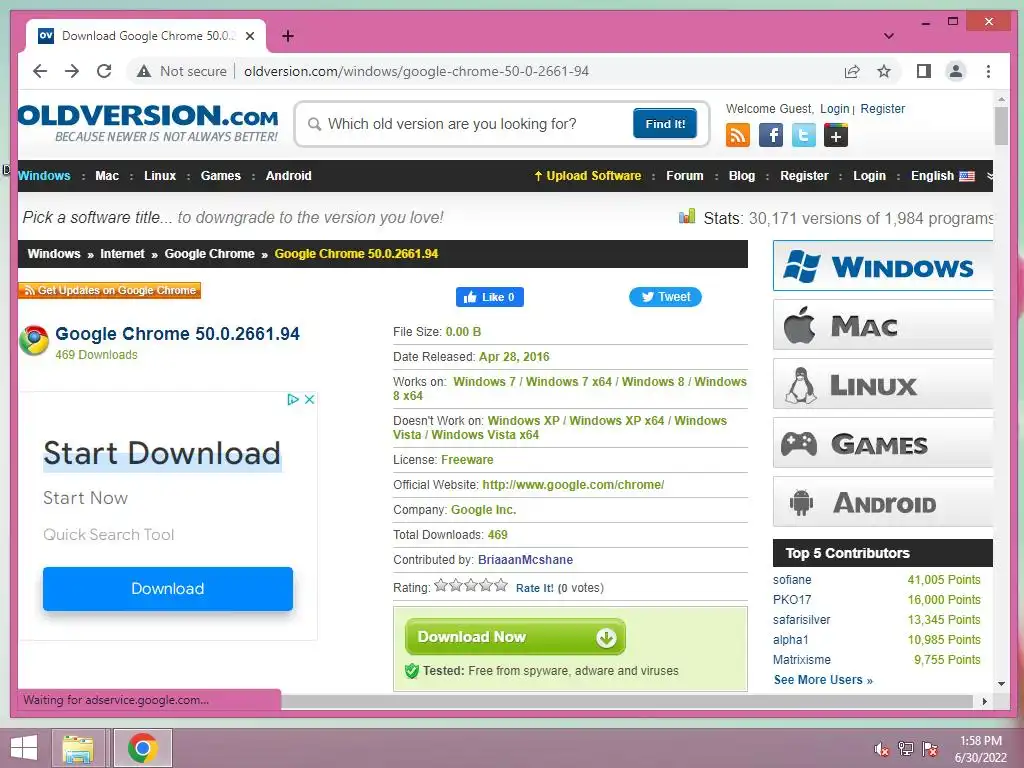
Task: Open the google.com/chrome official website link
Action: pyautogui.click(x=573, y=485)
